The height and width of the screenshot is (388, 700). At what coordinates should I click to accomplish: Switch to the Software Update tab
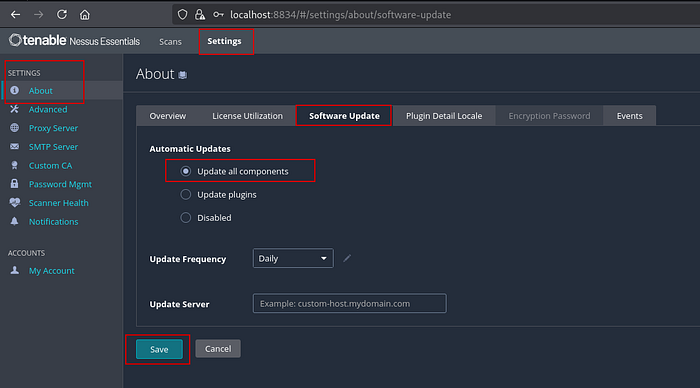pos(344,116)
